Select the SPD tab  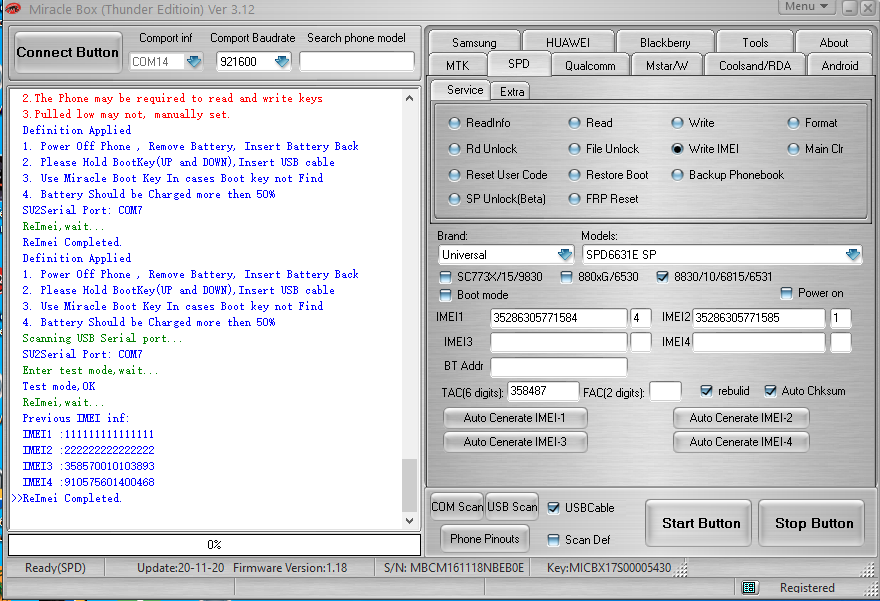519,64
